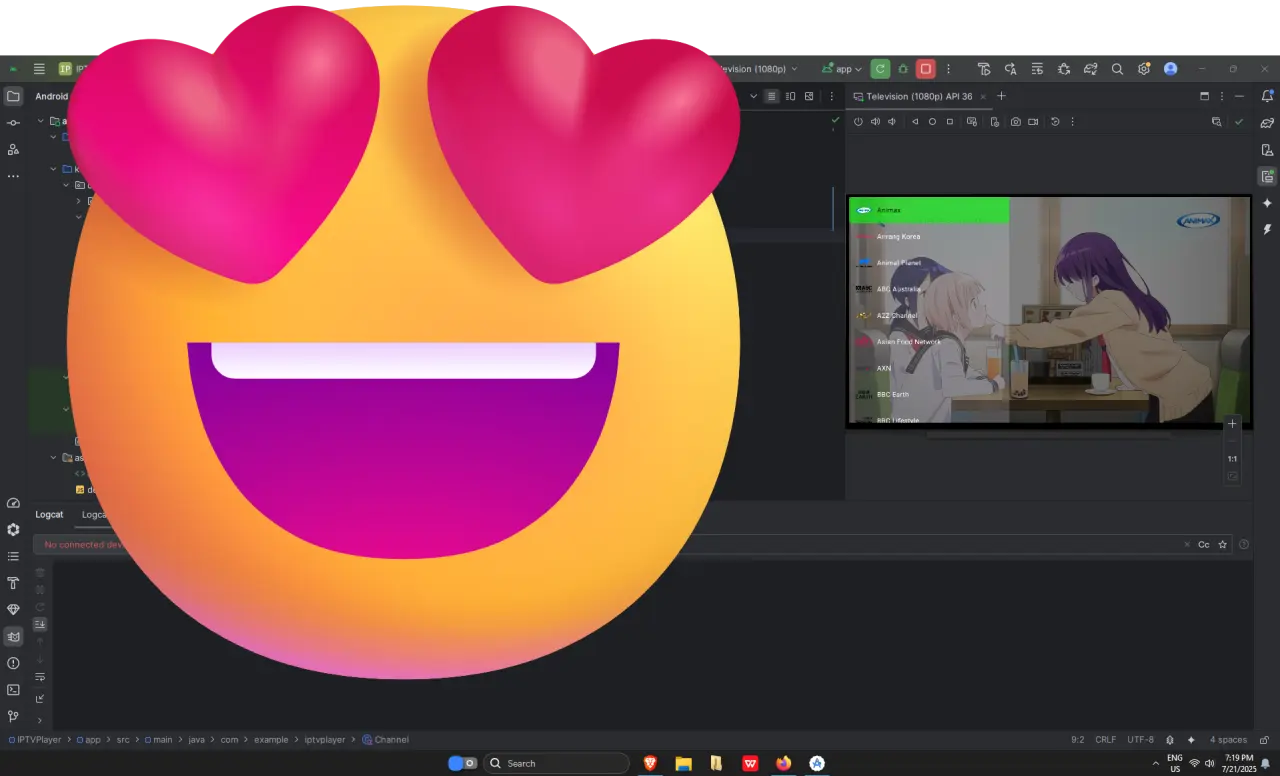Select editor Split view mode
The width and height of the screenshot is (1280, 776).
click(x=790, y=96)
